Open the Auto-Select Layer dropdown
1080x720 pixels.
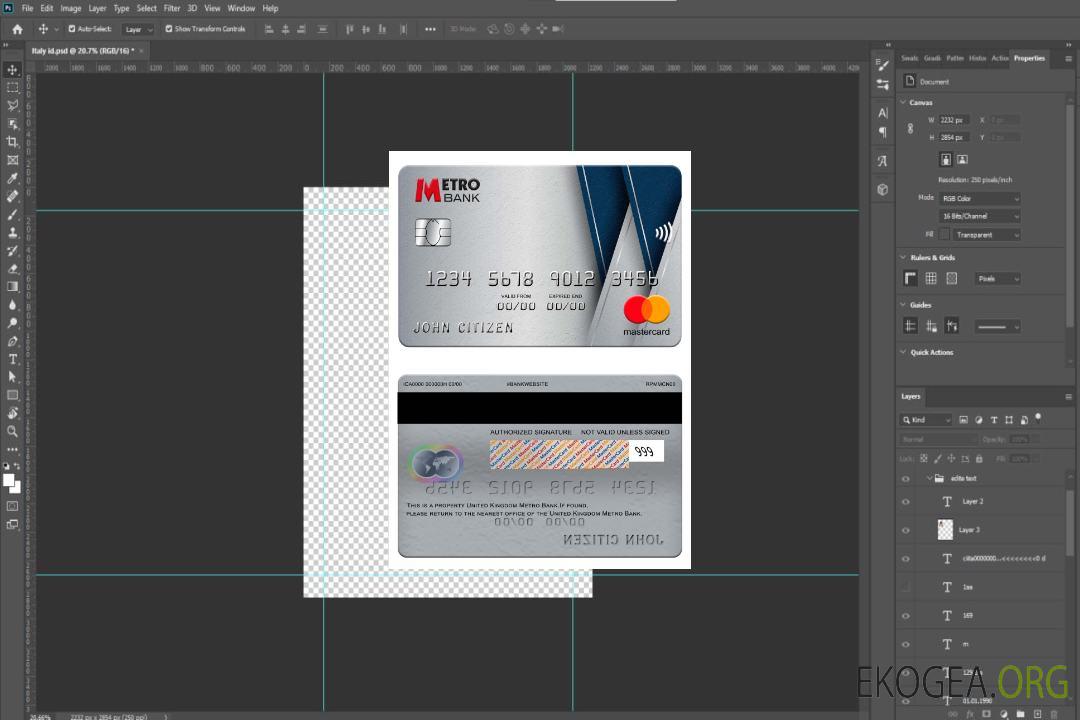click(x=138, y=30)
